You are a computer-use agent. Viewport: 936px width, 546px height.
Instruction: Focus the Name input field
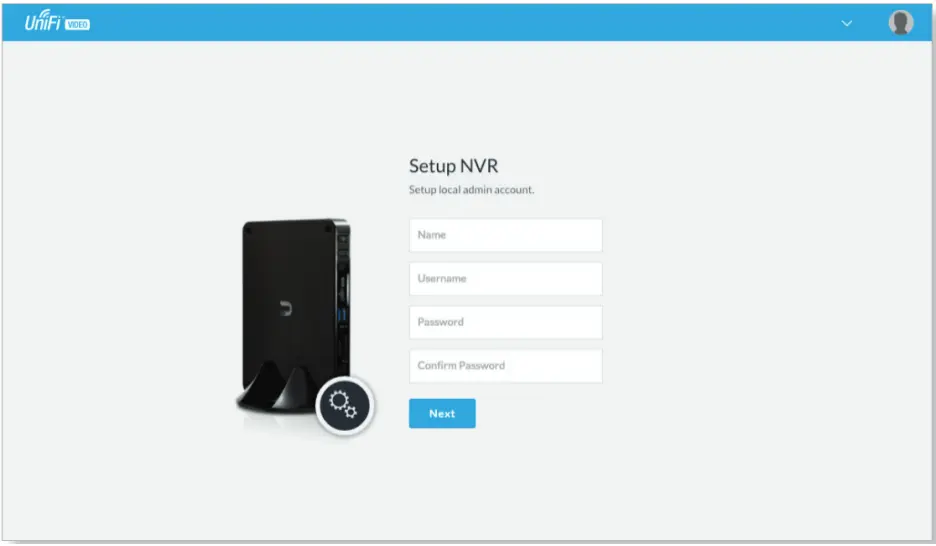click(506, 235)
